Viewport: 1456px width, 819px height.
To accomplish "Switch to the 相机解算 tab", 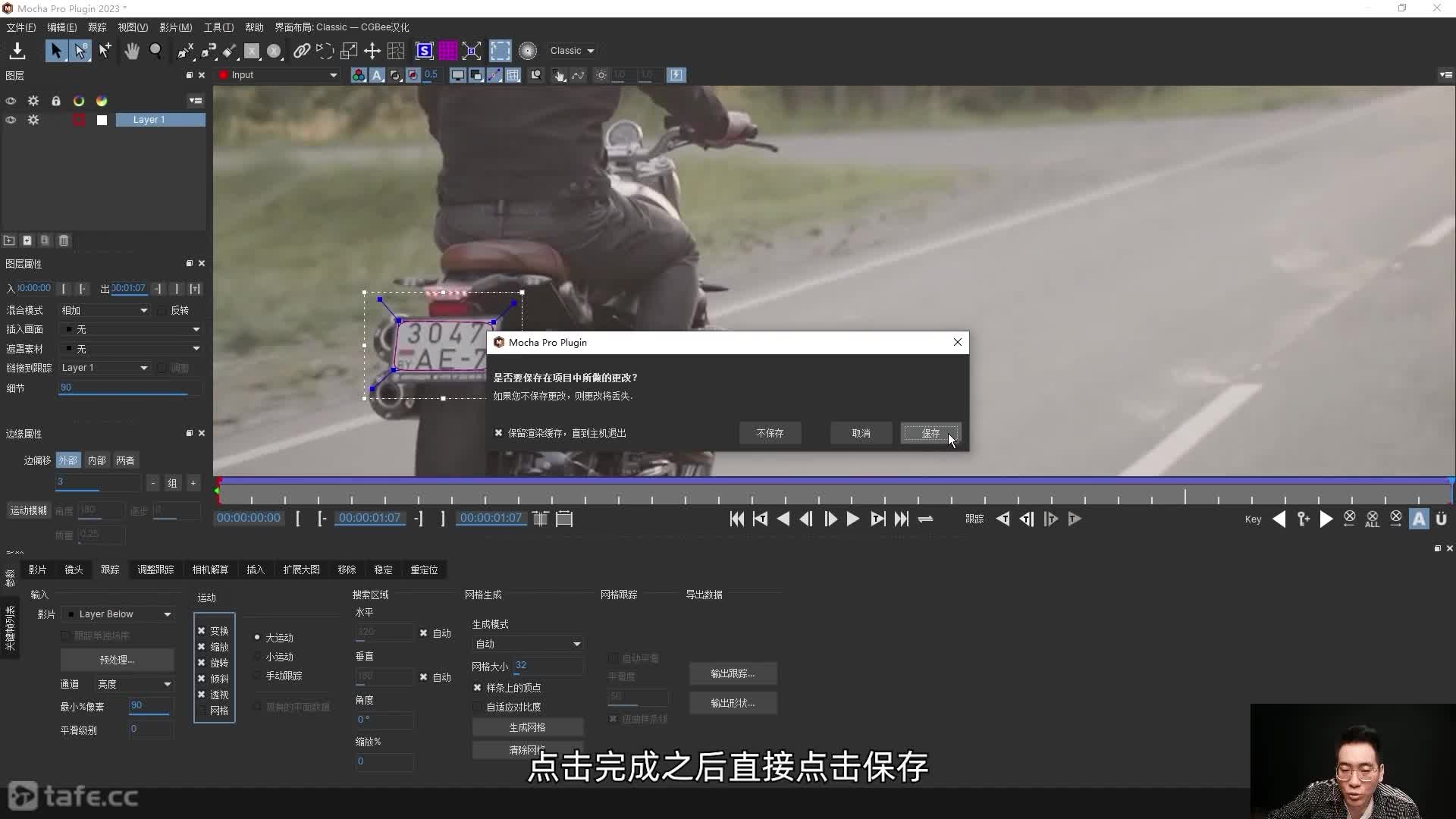I will click(x=210, y=570).
